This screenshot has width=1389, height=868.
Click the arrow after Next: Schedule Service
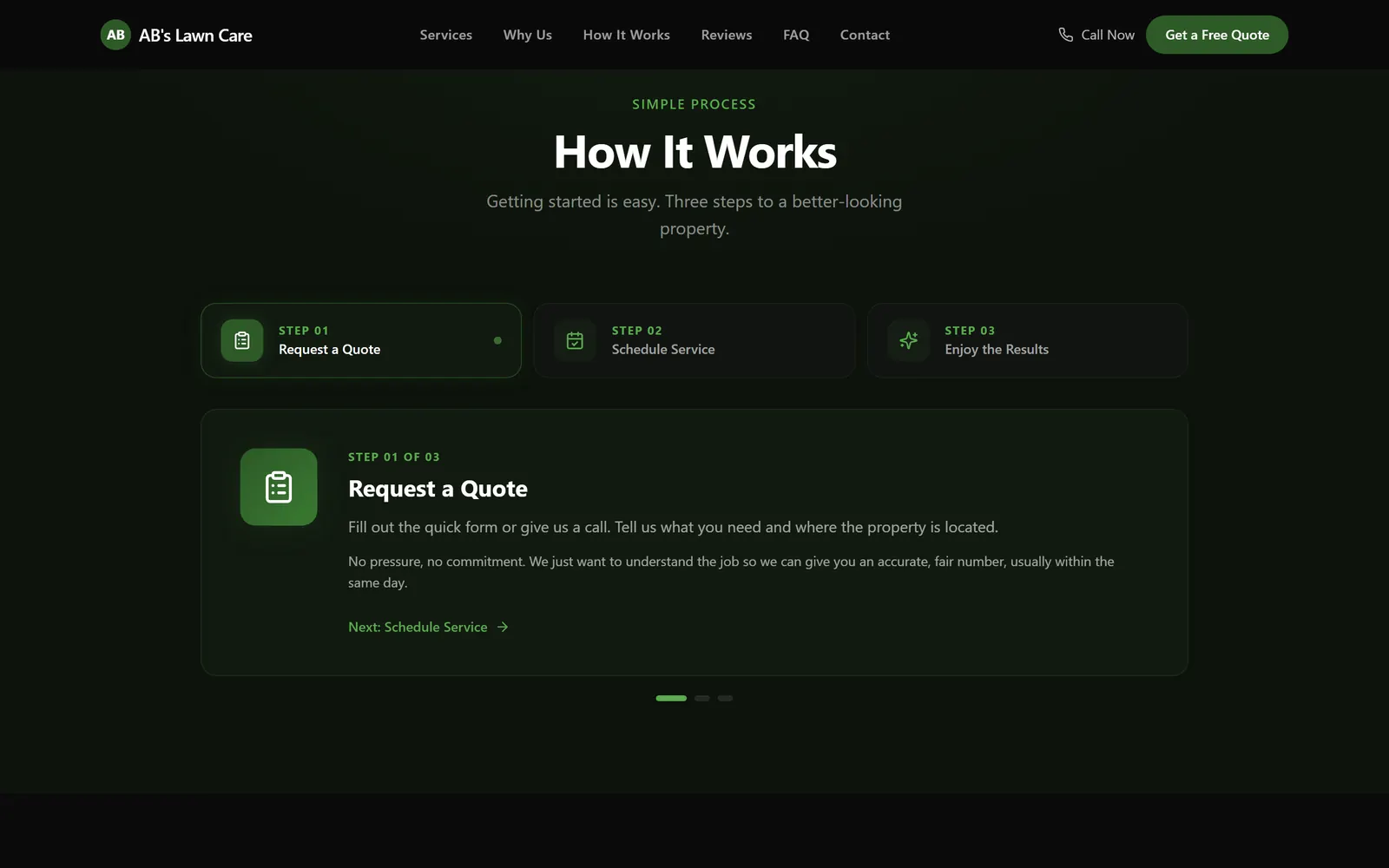(x=503, y=627)
